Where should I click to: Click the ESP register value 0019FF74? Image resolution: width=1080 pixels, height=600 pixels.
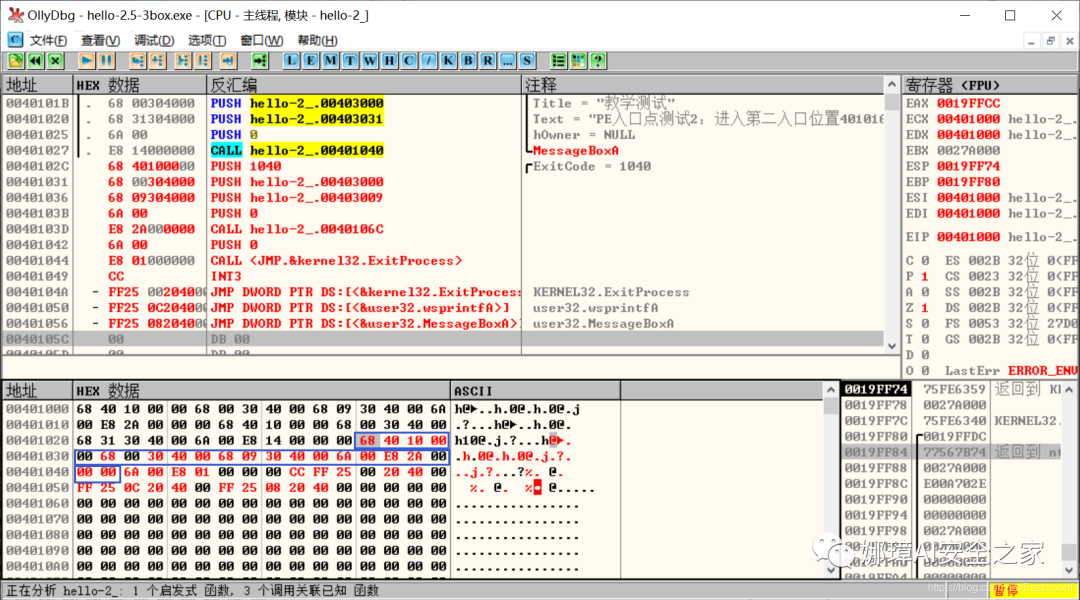pos(968,166)
